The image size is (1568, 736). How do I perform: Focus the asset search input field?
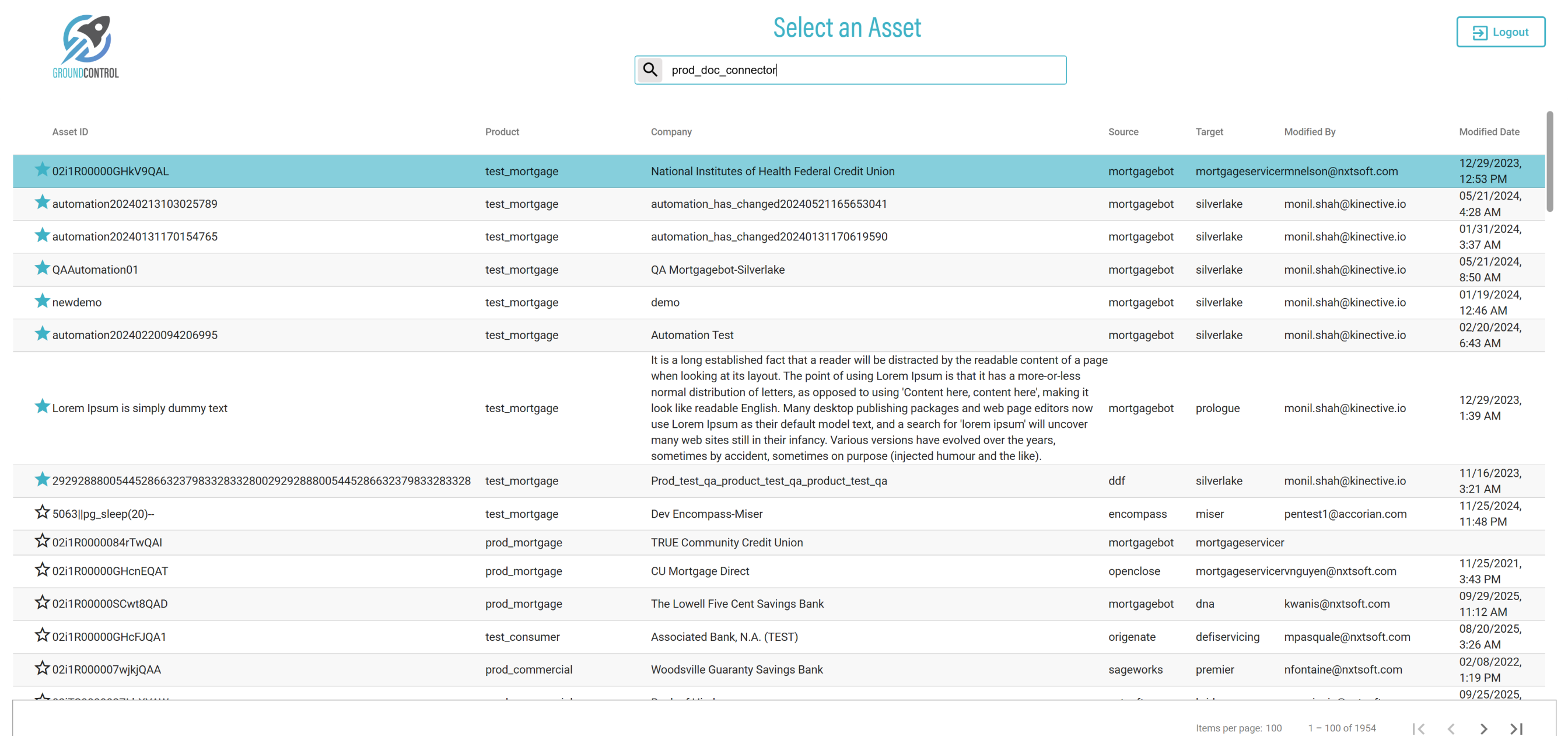[864, 70]
